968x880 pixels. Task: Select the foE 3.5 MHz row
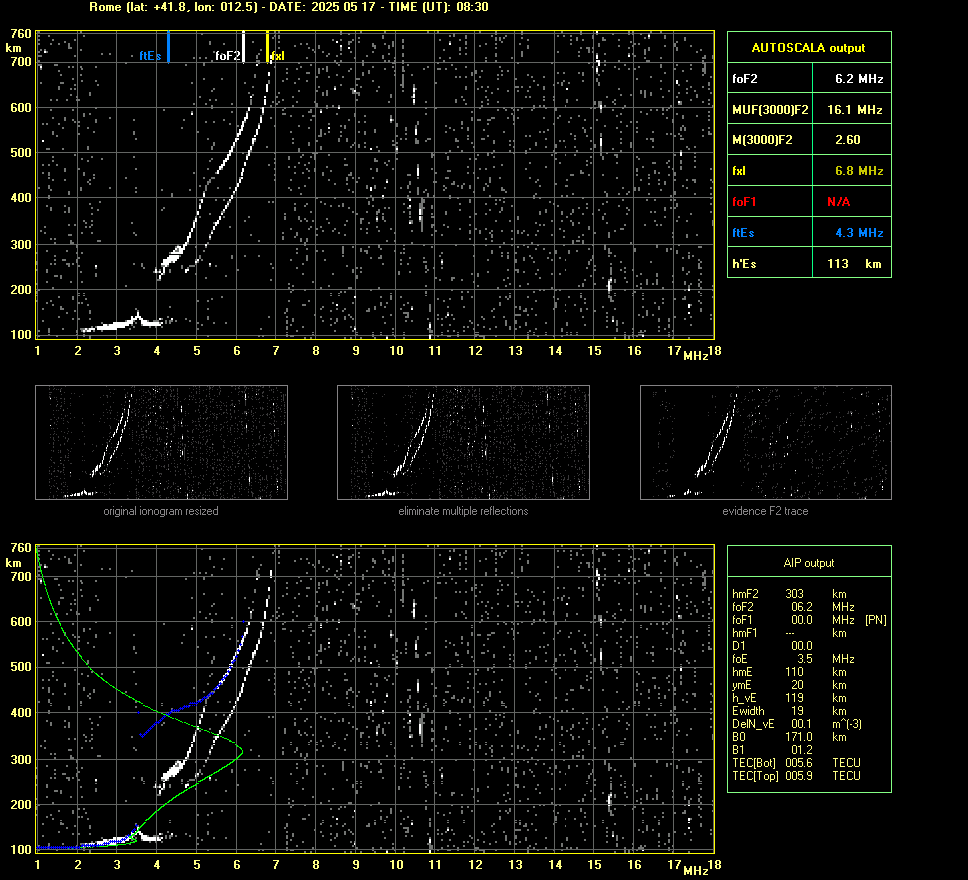[793, 659]
